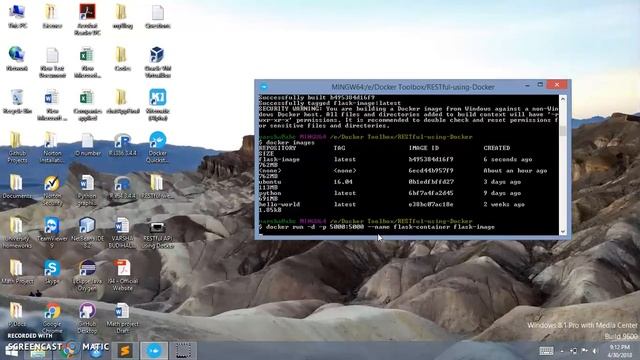Click terminal scrollbar up arrow
This screenshot has height=360, width=640.
point(563,99)
